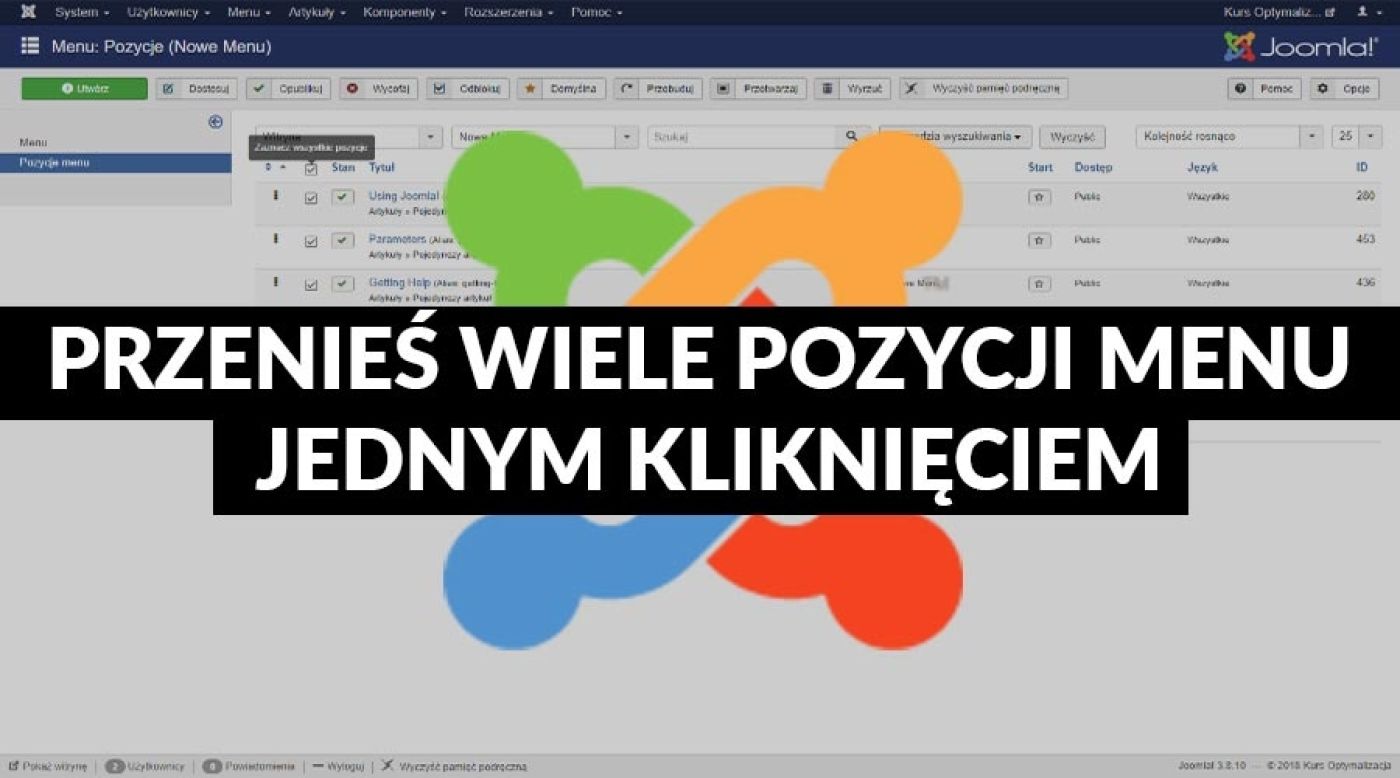Click the Szukaj search input field

click(742, 137)
